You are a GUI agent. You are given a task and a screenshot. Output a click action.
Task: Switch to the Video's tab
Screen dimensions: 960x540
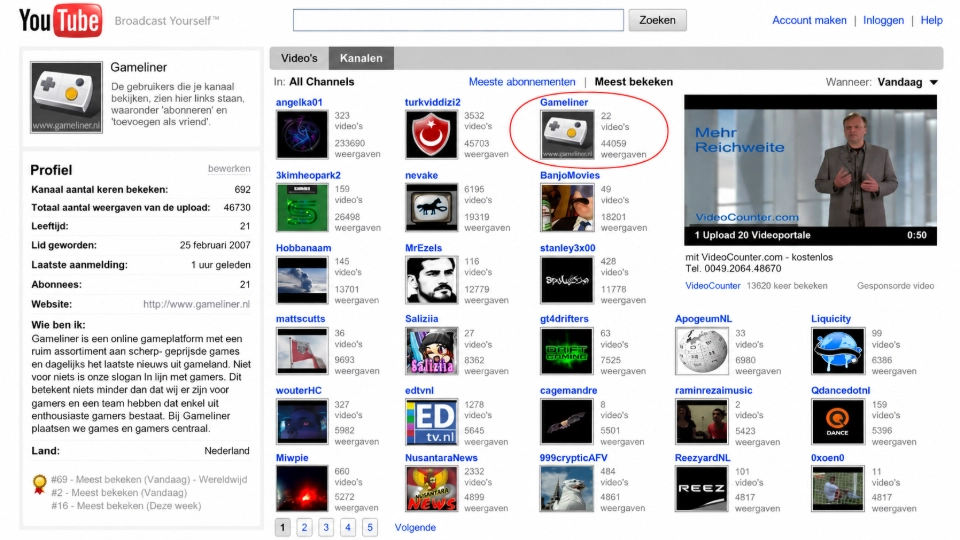point(299,58)
